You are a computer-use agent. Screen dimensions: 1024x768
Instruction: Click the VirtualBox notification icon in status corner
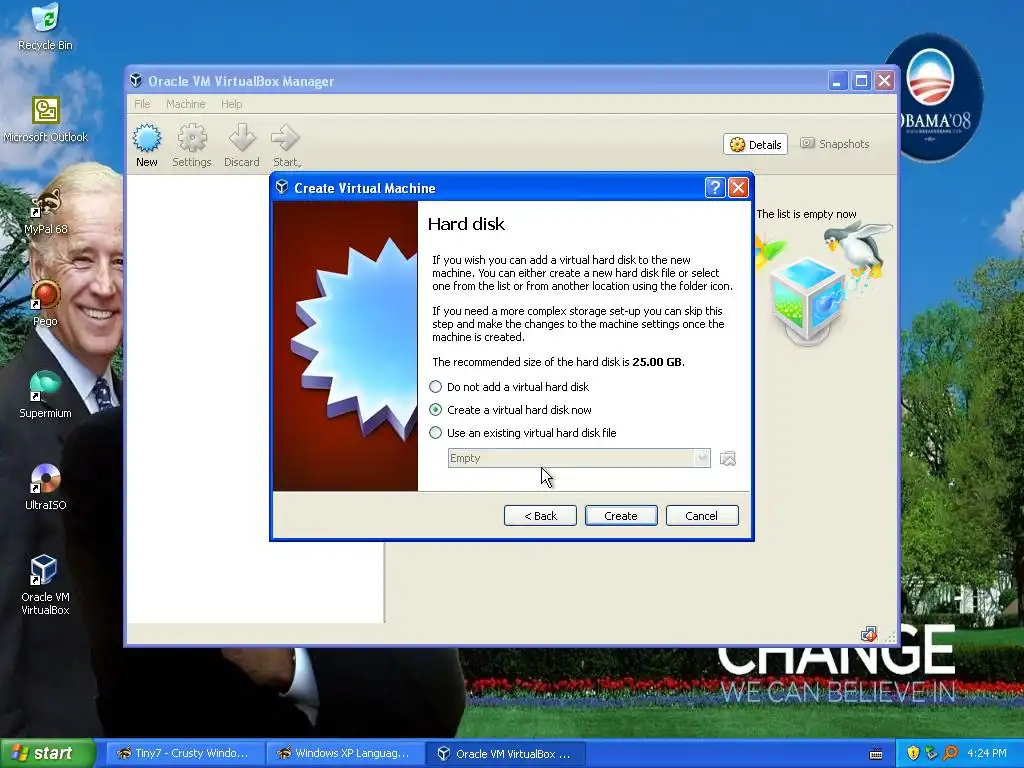point(869,634)
